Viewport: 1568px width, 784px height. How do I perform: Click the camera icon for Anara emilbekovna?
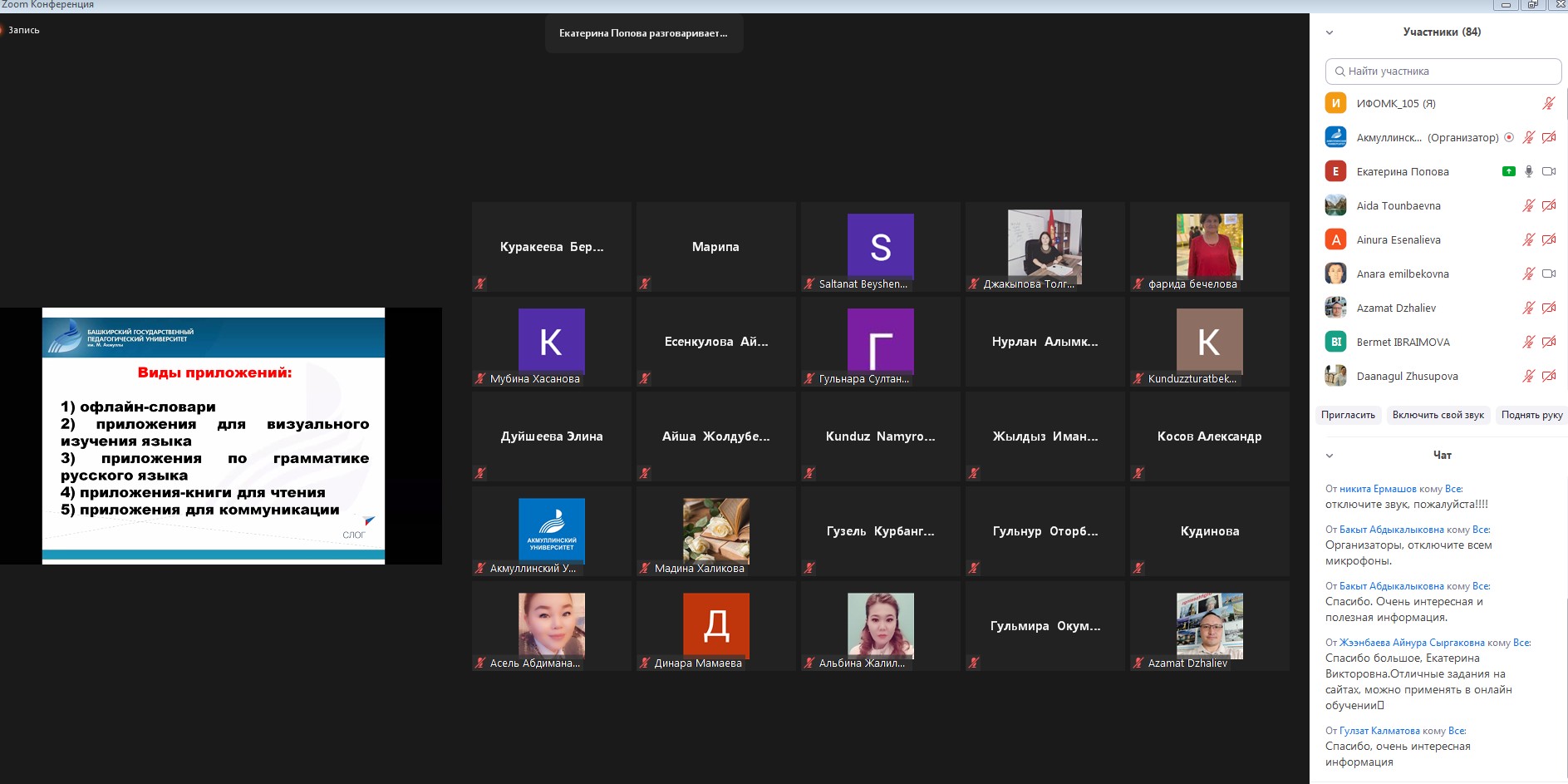click(1548, 274)
